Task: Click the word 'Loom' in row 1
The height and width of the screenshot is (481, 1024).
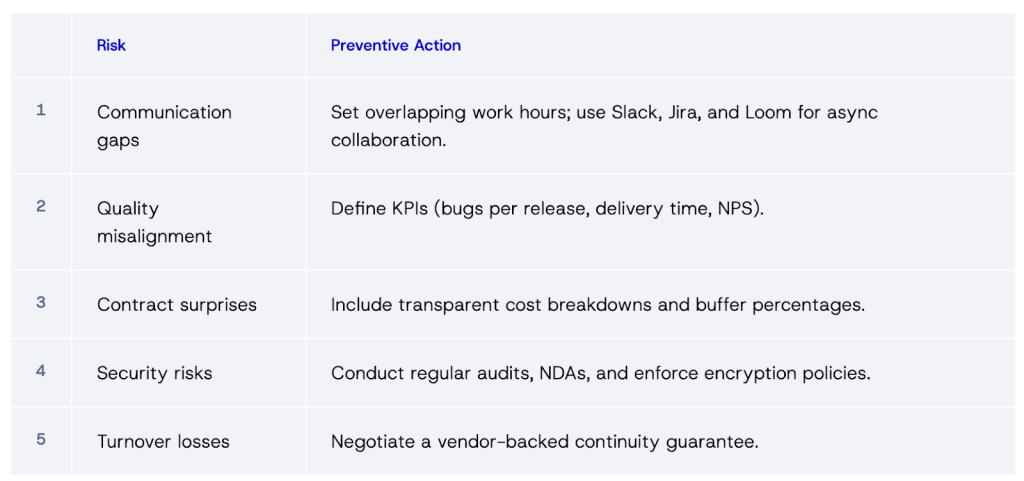Action: pyautogui.click(x=769, y=112)
